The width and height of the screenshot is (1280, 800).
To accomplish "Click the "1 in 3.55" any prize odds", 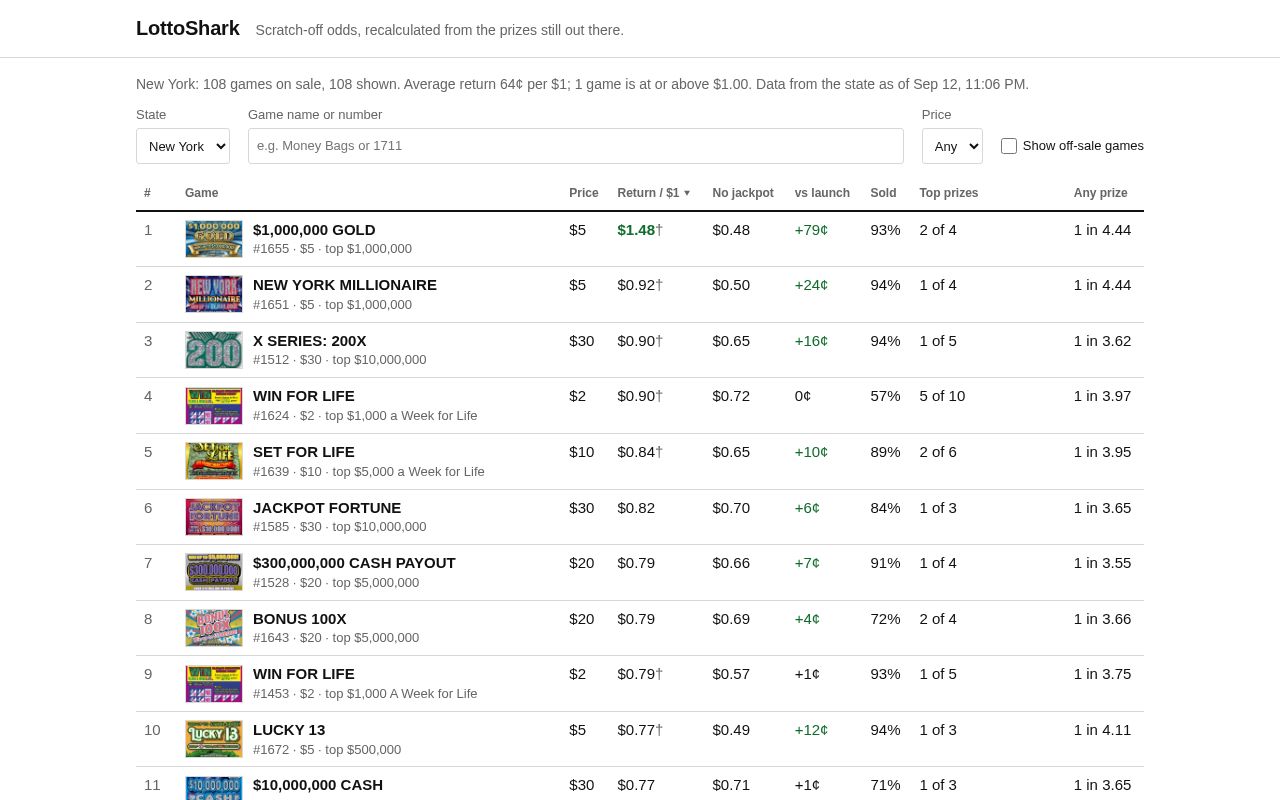I will [1102, 563].
